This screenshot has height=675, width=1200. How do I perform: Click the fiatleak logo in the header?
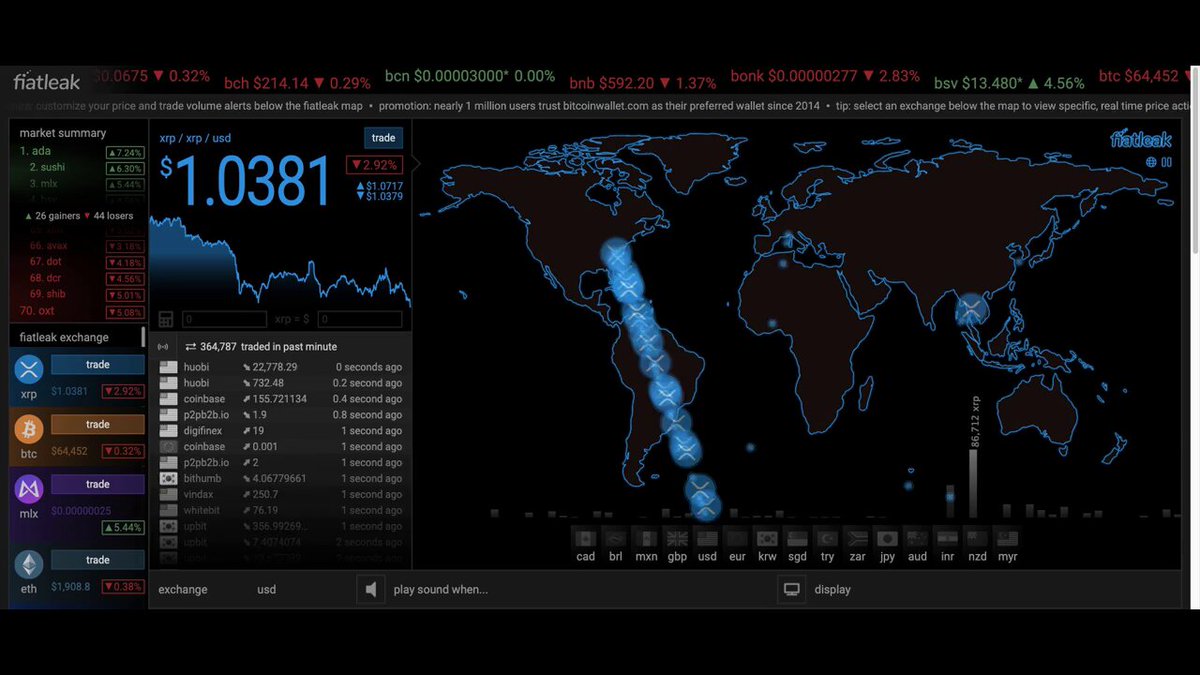click(47, 82)
